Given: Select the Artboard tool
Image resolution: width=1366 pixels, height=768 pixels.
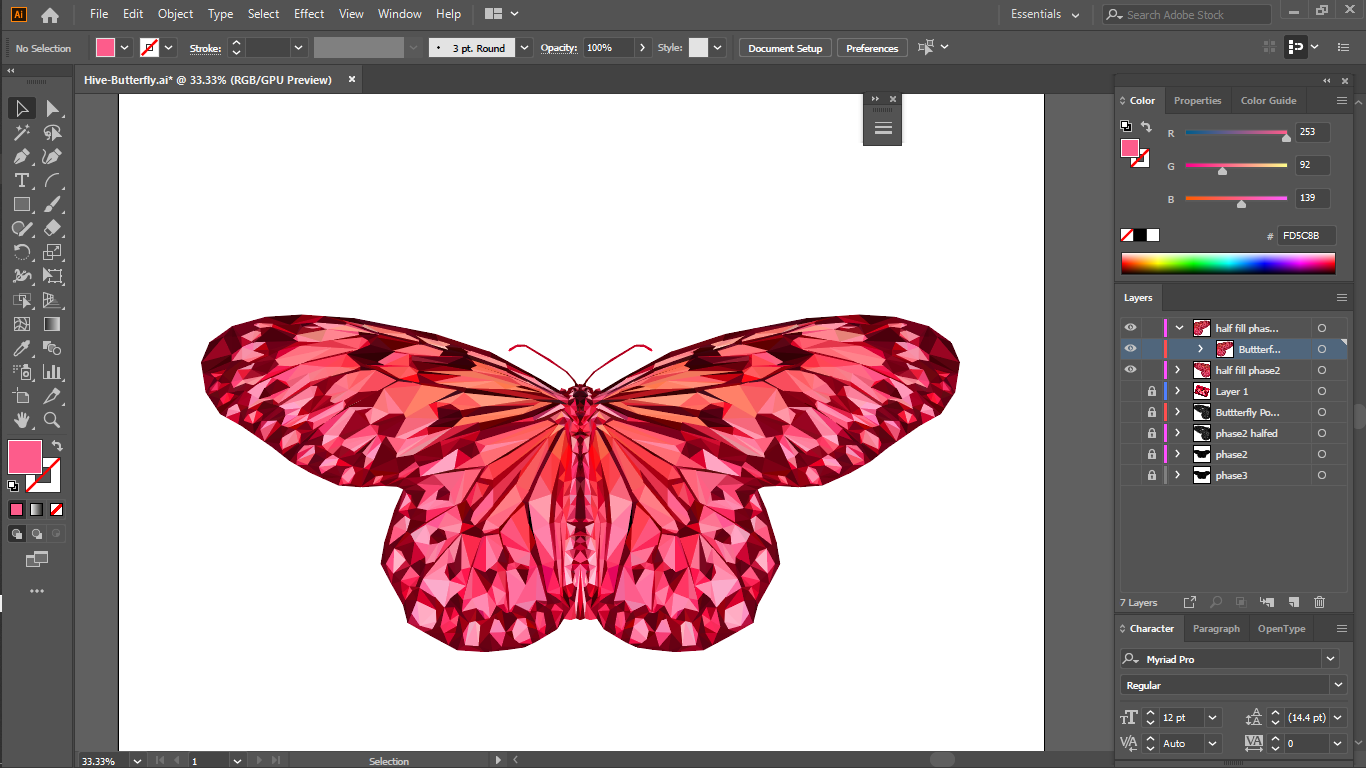Looking at the screenshot, I should 21,396.
